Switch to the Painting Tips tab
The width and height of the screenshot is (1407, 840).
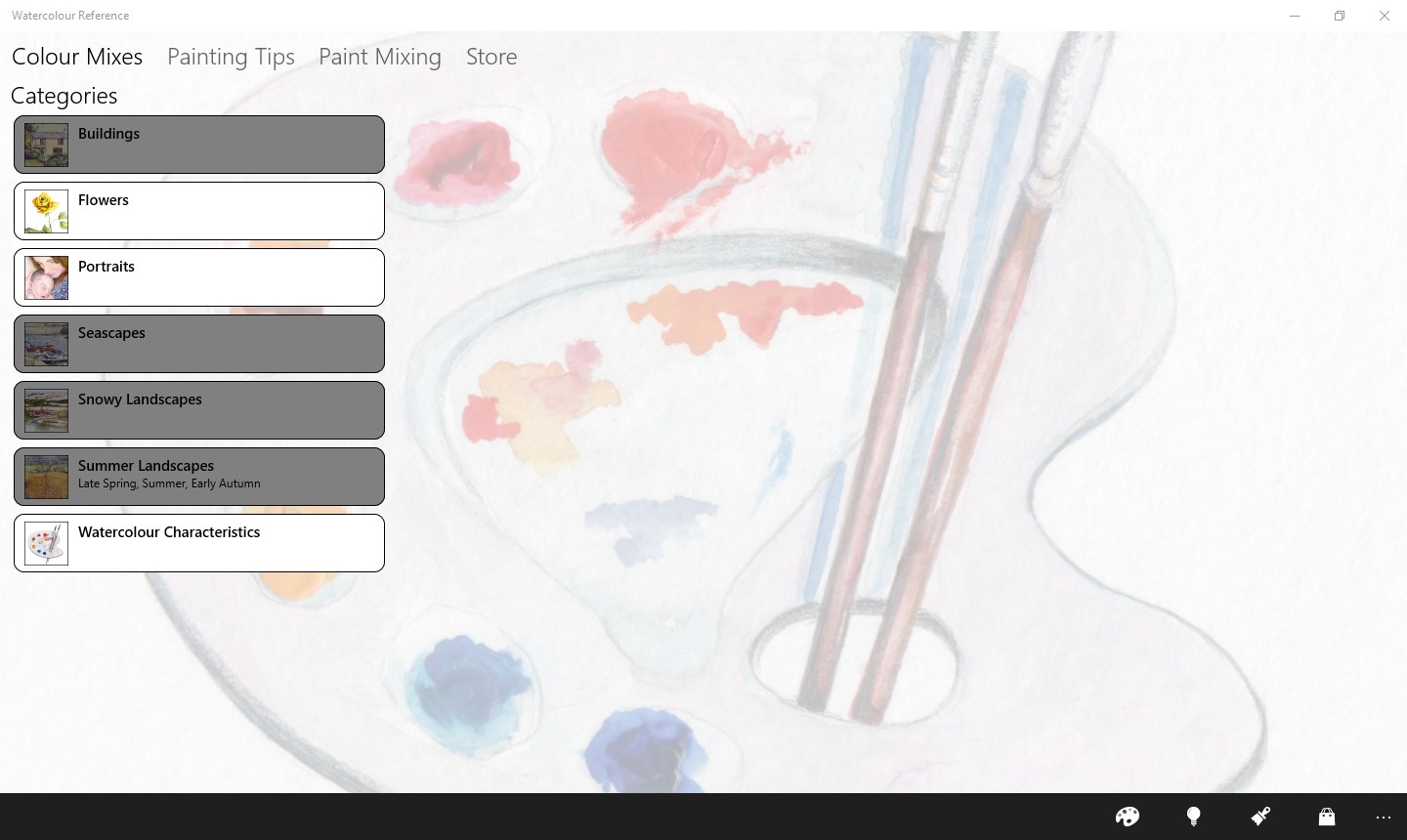coord(231,57)
